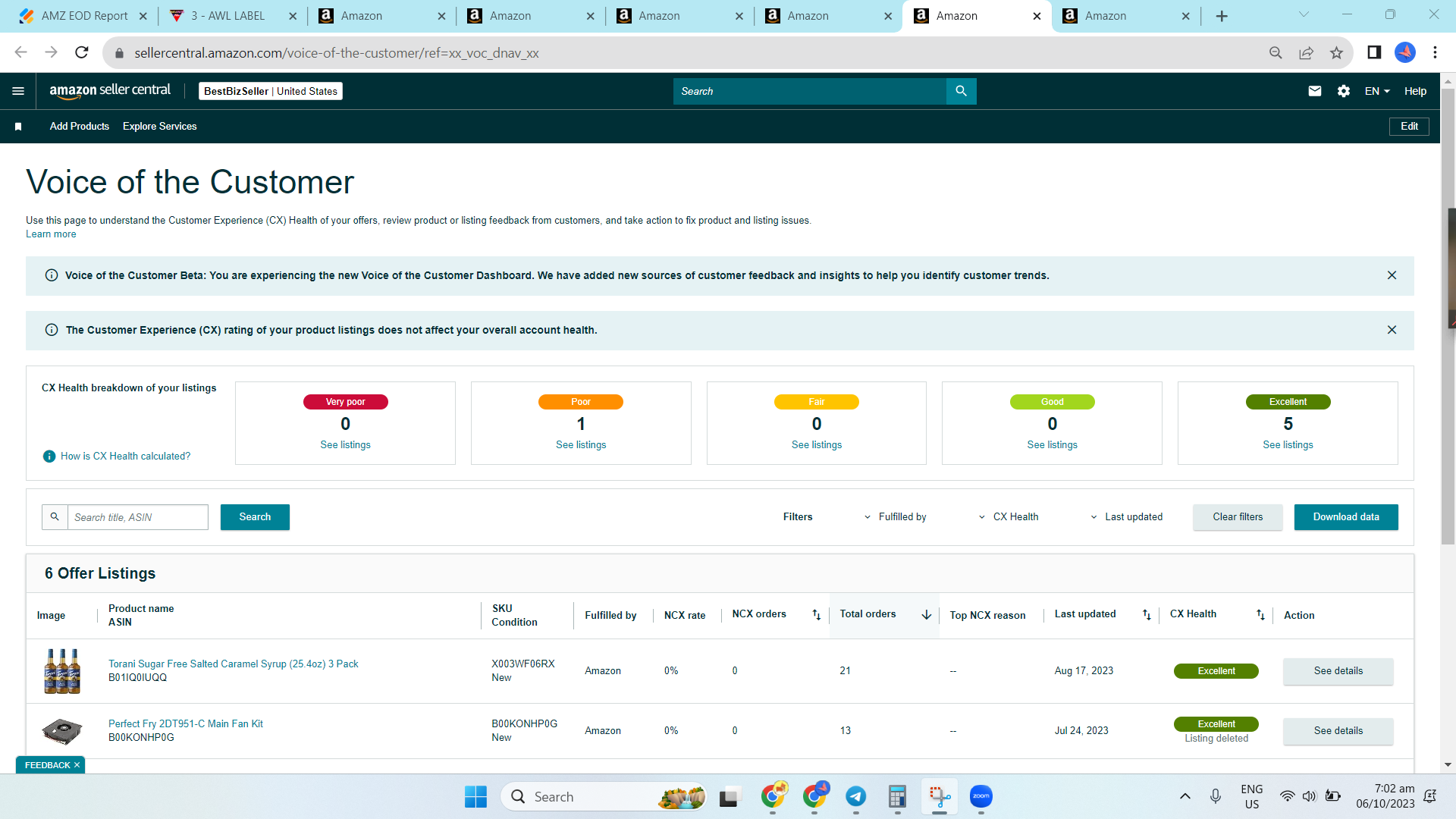See details for Perfect Fry Main Fan Kit
The height and width of the screenshot is (819, 1456).
click(1338, 731)
